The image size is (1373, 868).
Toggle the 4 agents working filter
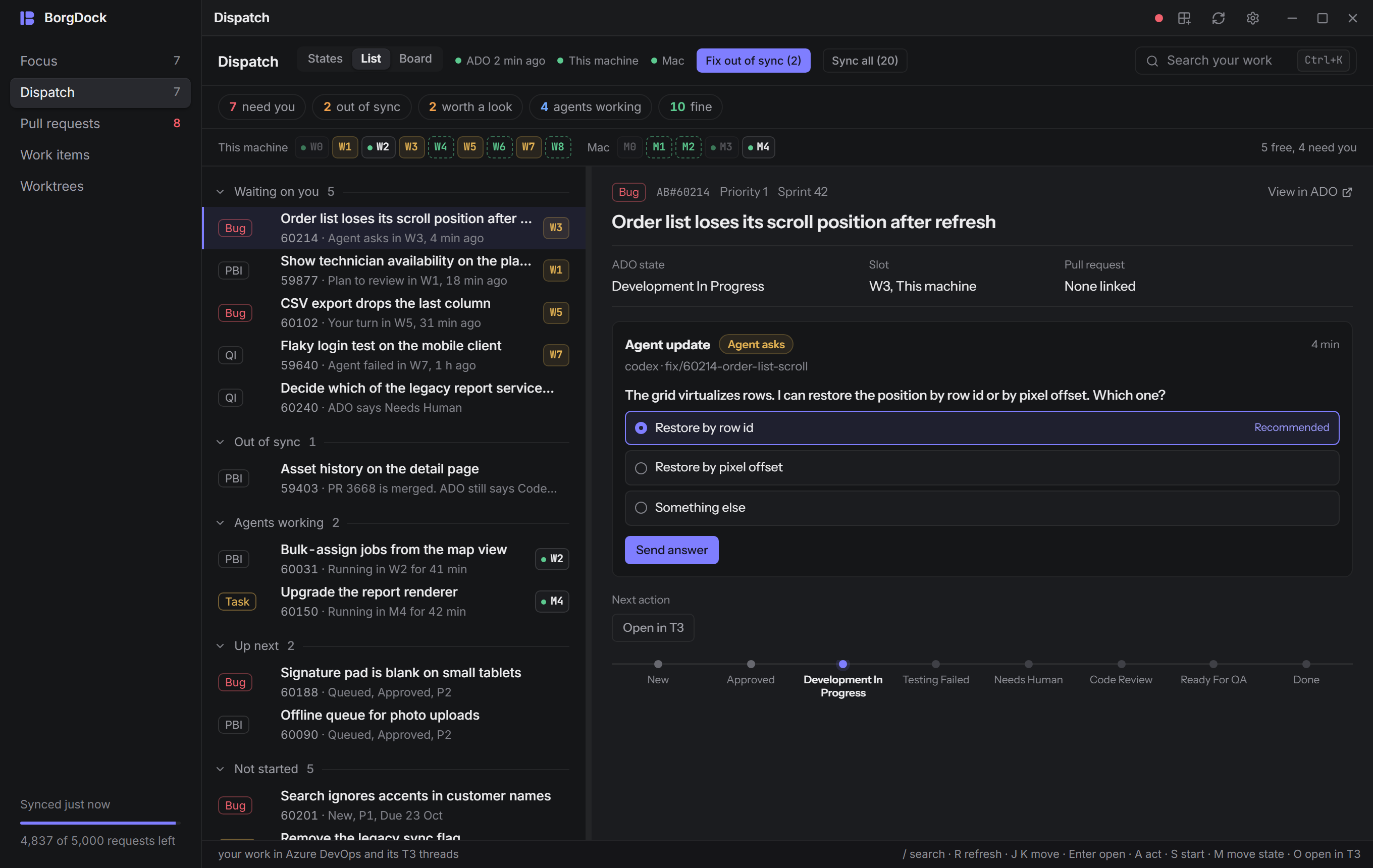pyautogui.click(x=590, y=107)
